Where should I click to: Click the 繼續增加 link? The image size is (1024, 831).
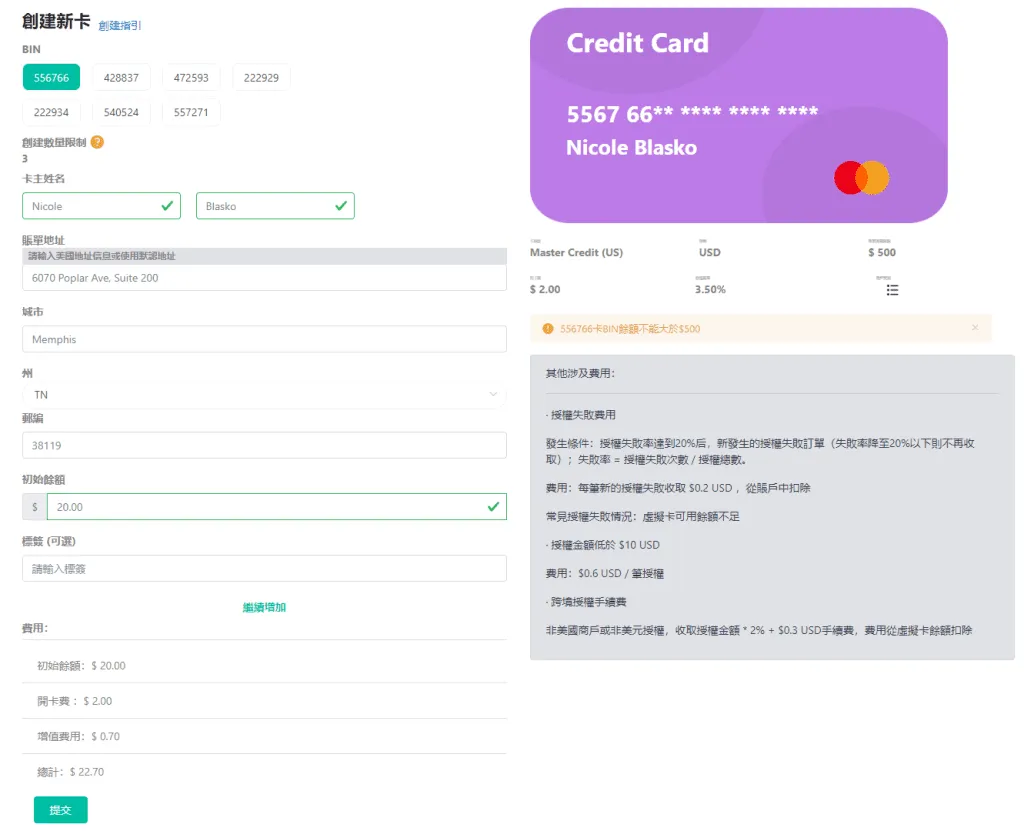coord(264,607)
